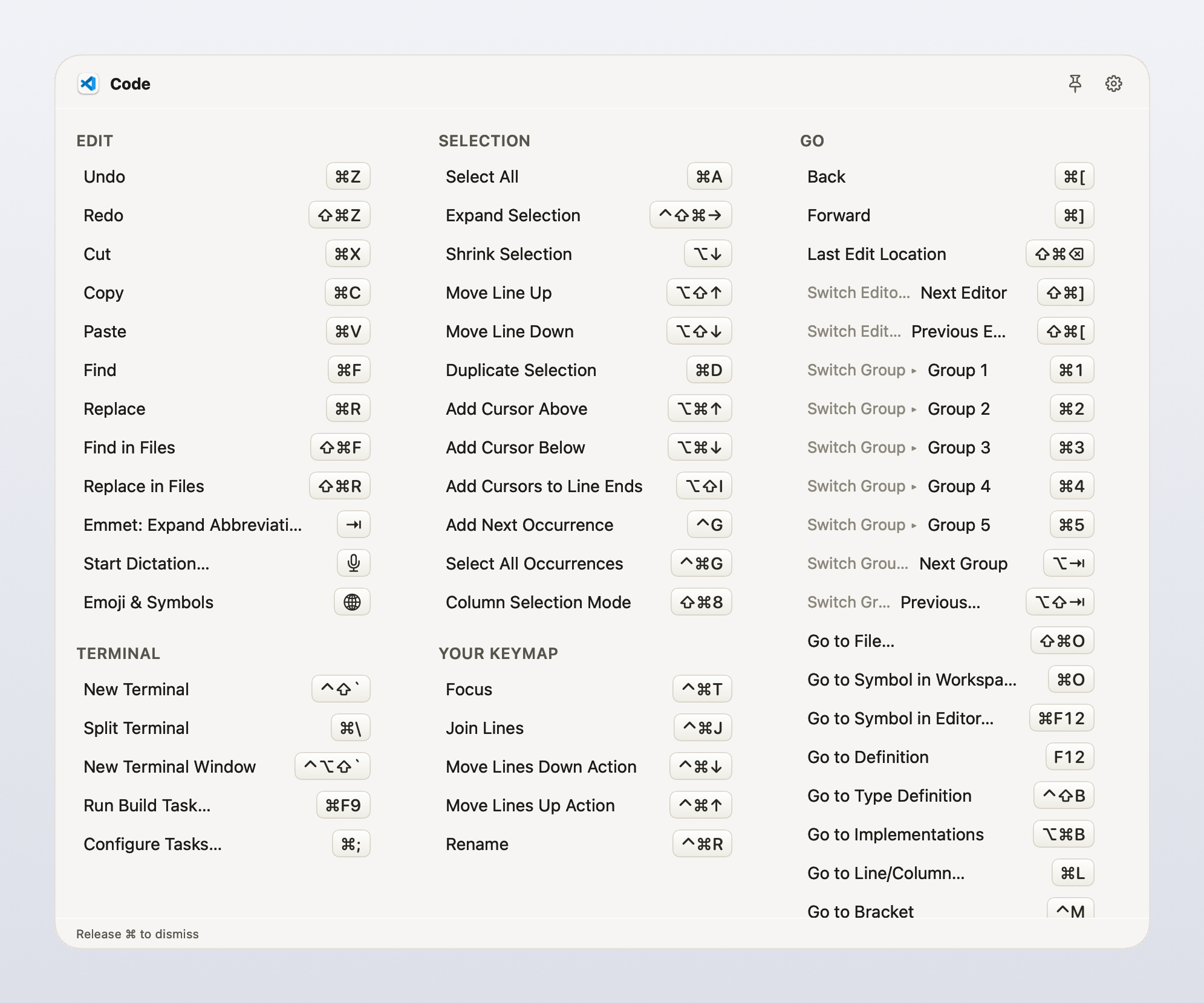Click the delete-key shortcut for Last Edit Location
The image size is (1204, 1003).
click(x=1059, y=253)
